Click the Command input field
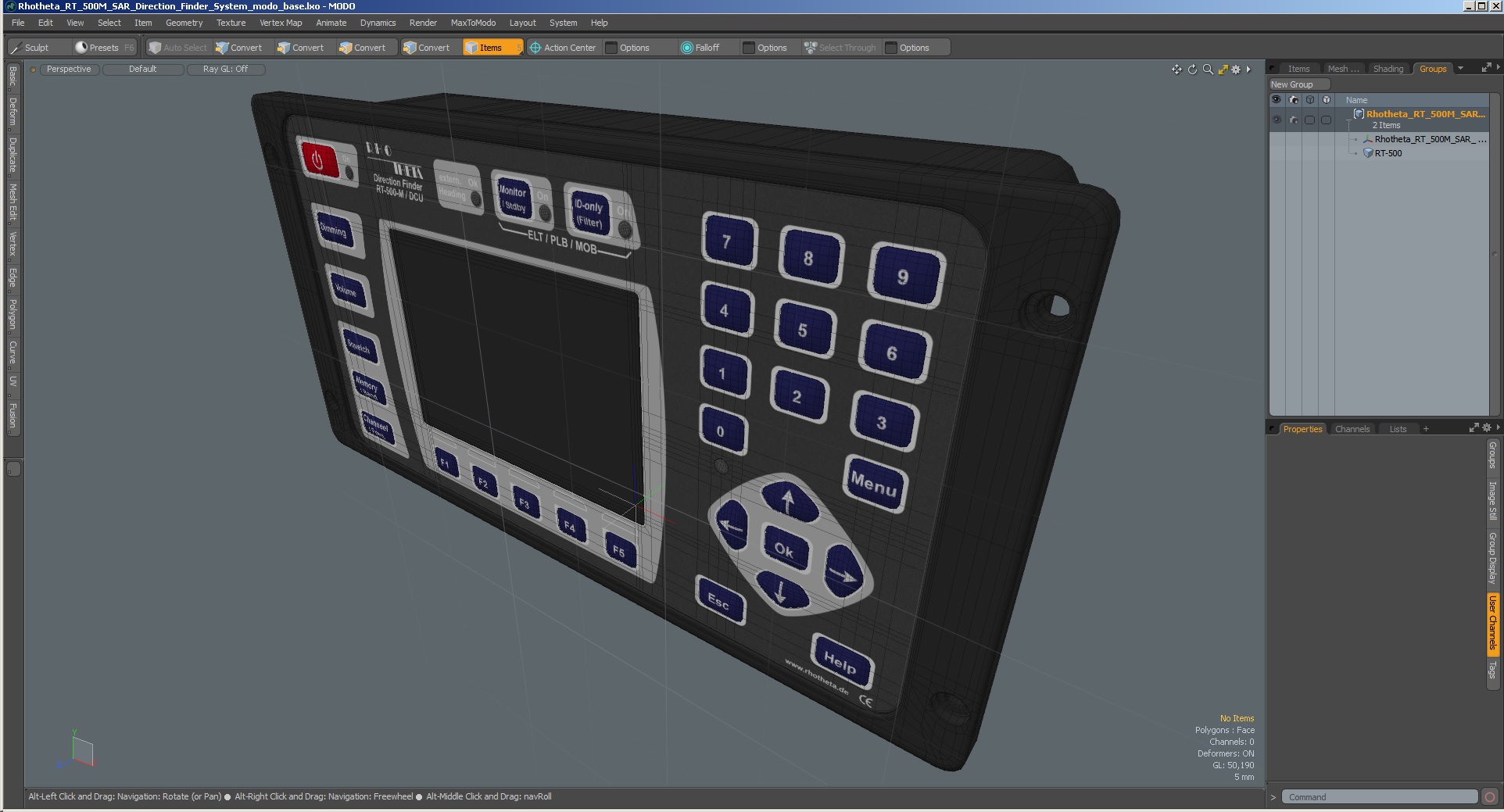Image resolution: width=1504 pixels, height=812 pixels. [1380, 797]
